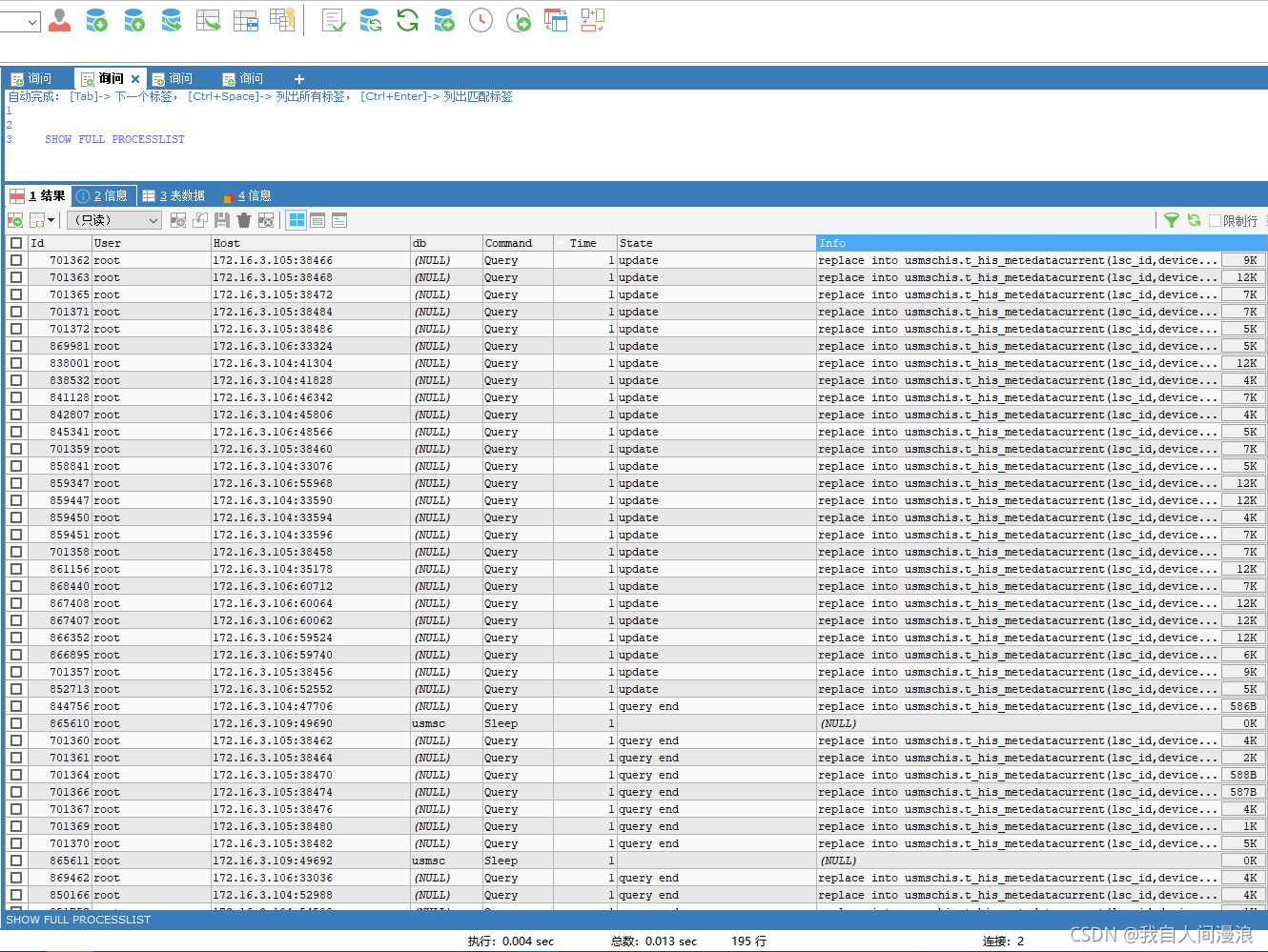Sort by the Id column header

pyautogui.click(x=59, y=243)
